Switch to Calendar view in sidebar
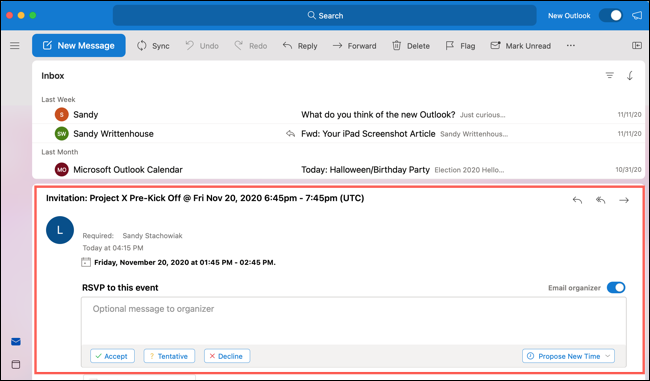Image resolution: width=650 pixels, height=381 pixels. click(16, 364)
